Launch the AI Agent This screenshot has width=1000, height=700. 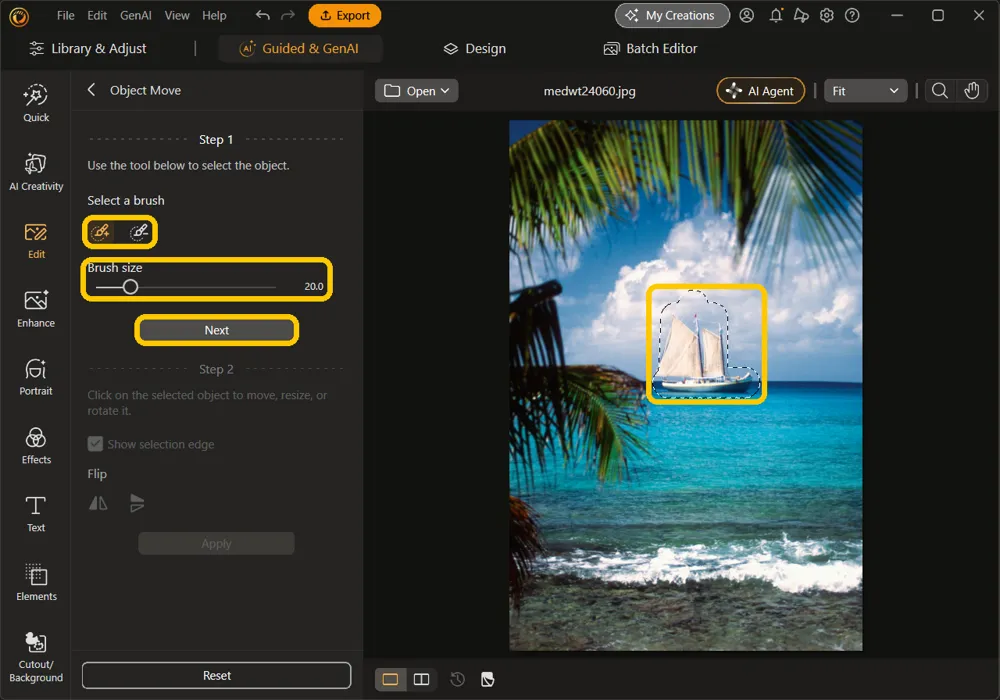[x=761, y=91]
